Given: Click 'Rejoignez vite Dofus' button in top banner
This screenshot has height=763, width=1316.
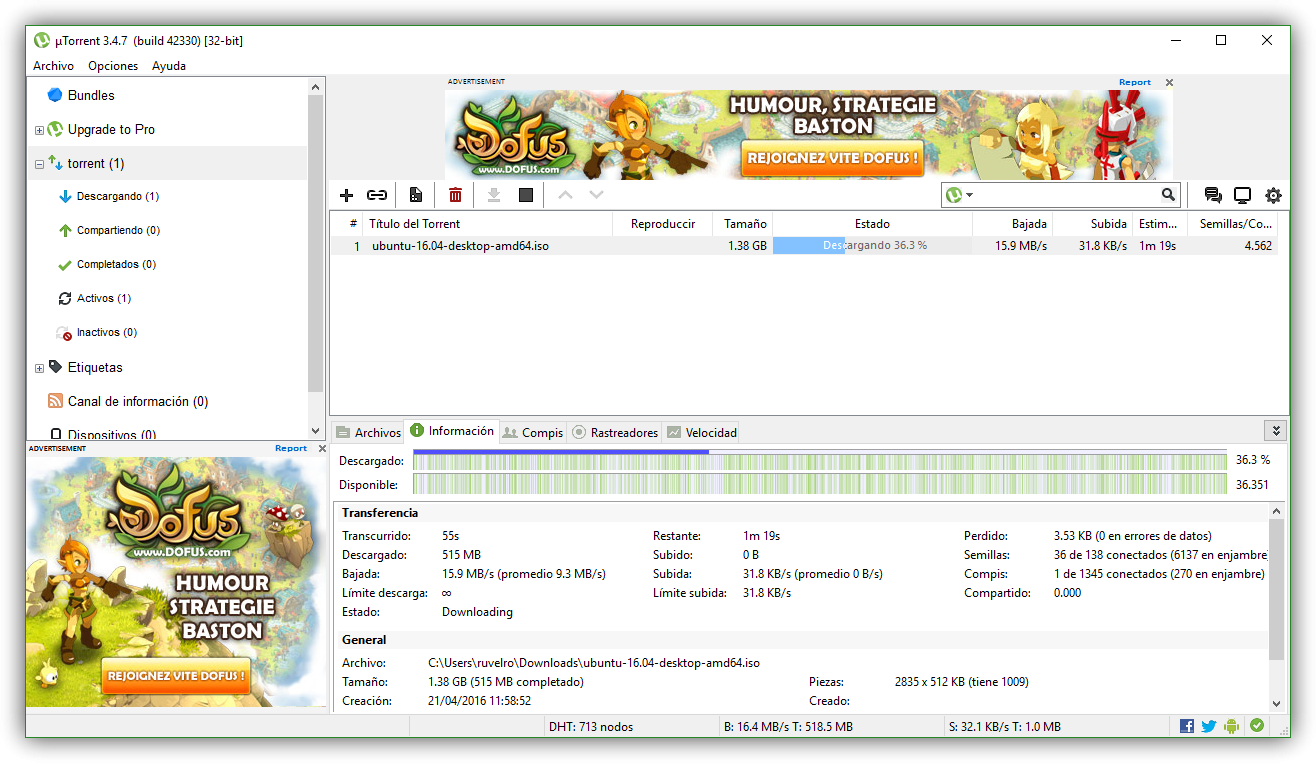Looking at the screenshot, I should [x=832, y=158].
